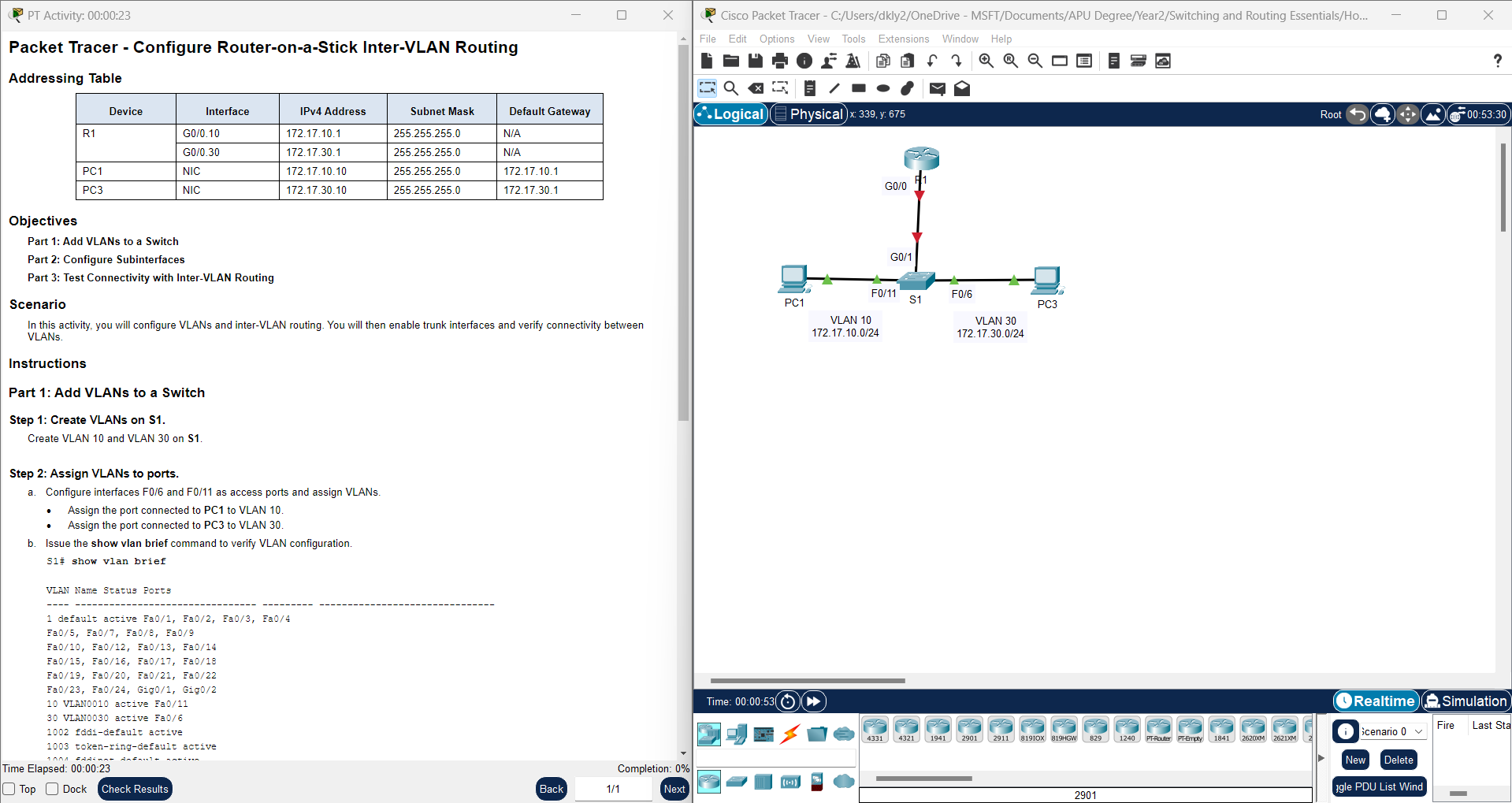Select the Place Note tool

click(810, 88)
